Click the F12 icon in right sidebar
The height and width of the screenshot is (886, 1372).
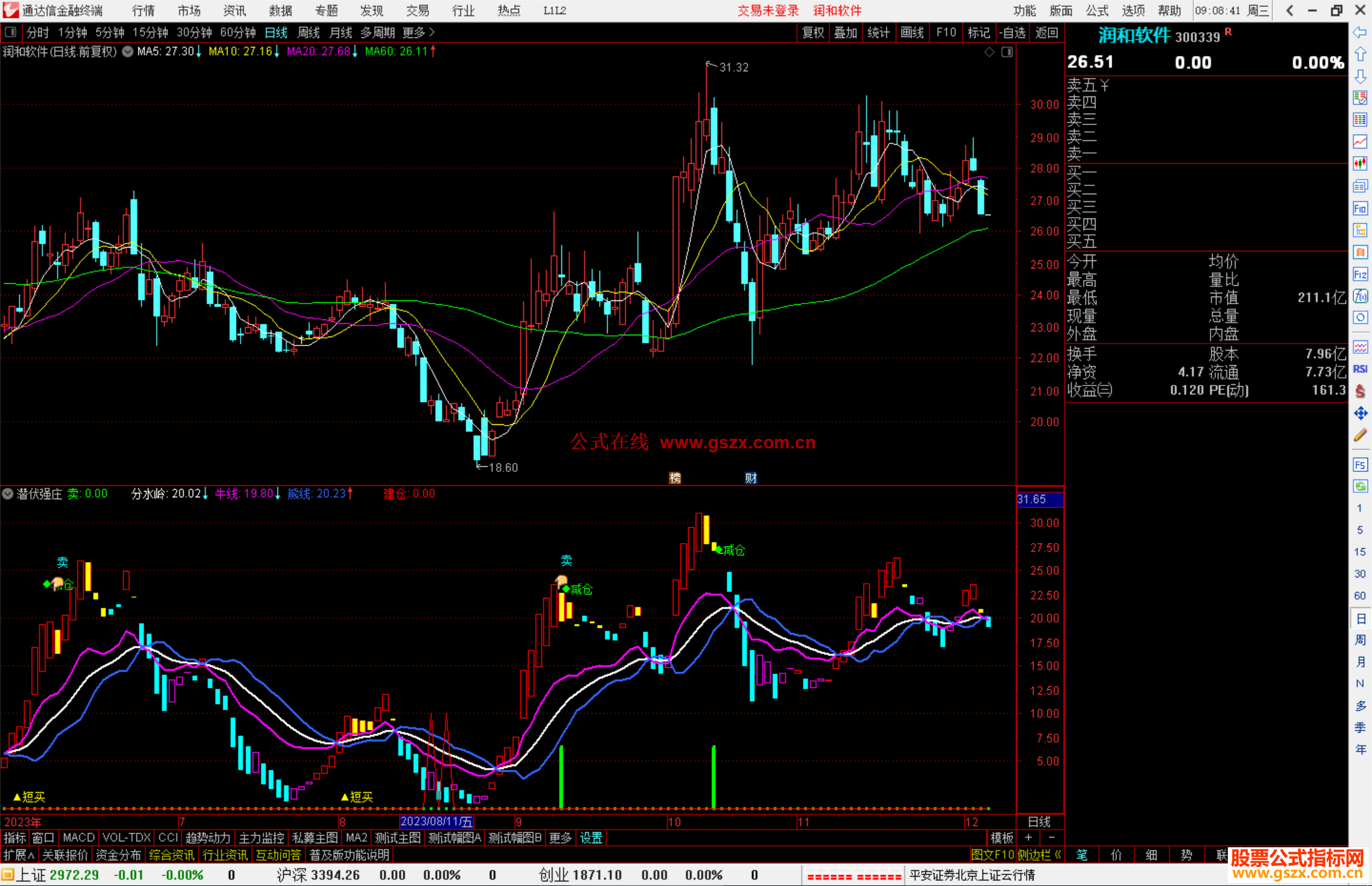click(1360, 274)
